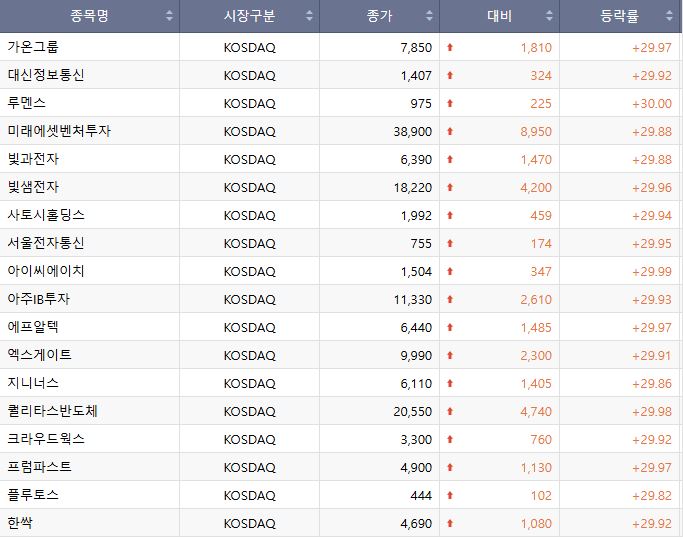The height and width of the screenshot is (537, 683).
Task: Select stock name 미래에셋벤처투자
Action: point(59,131)
